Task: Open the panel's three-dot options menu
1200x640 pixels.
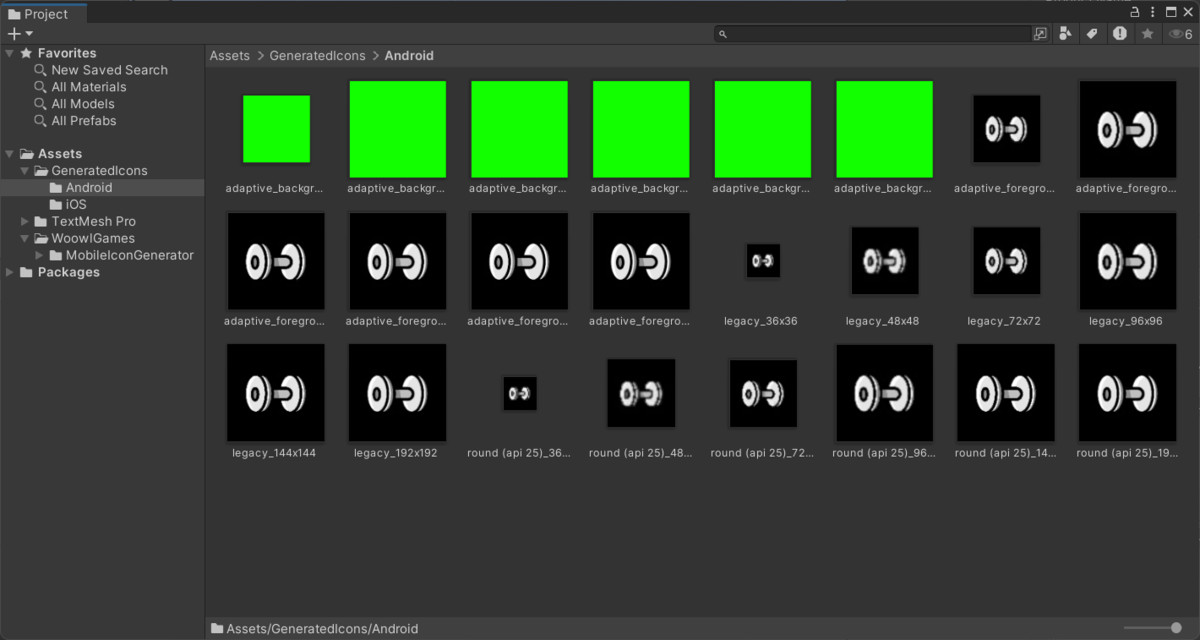Action: coord(1189,13)
